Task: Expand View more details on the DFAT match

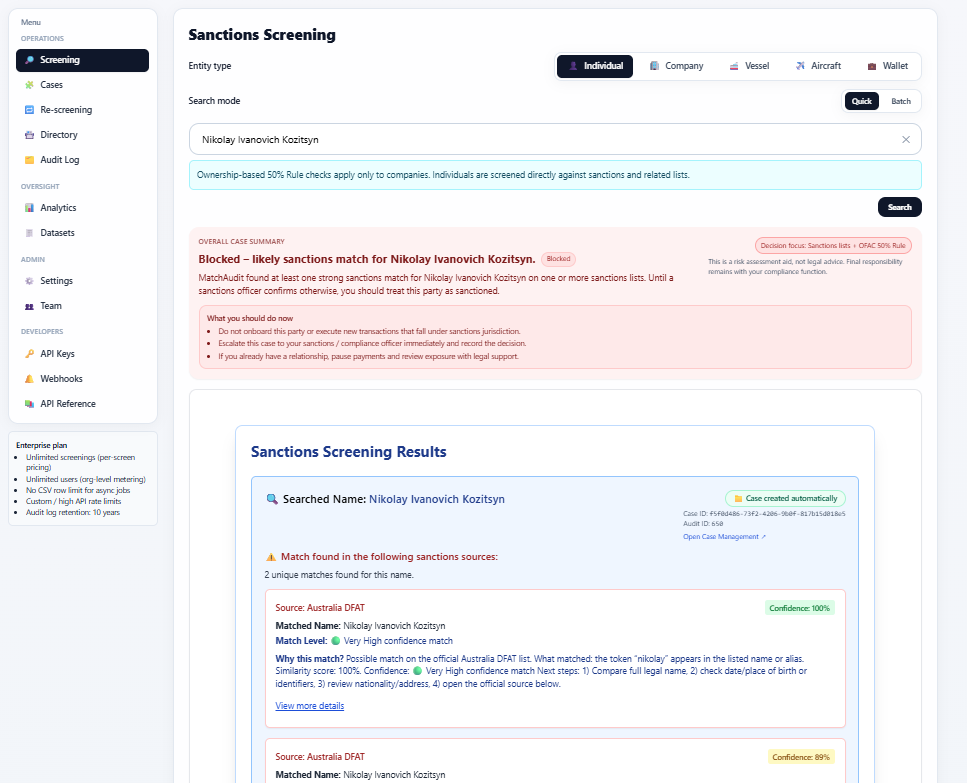Action: coord(309,705)
